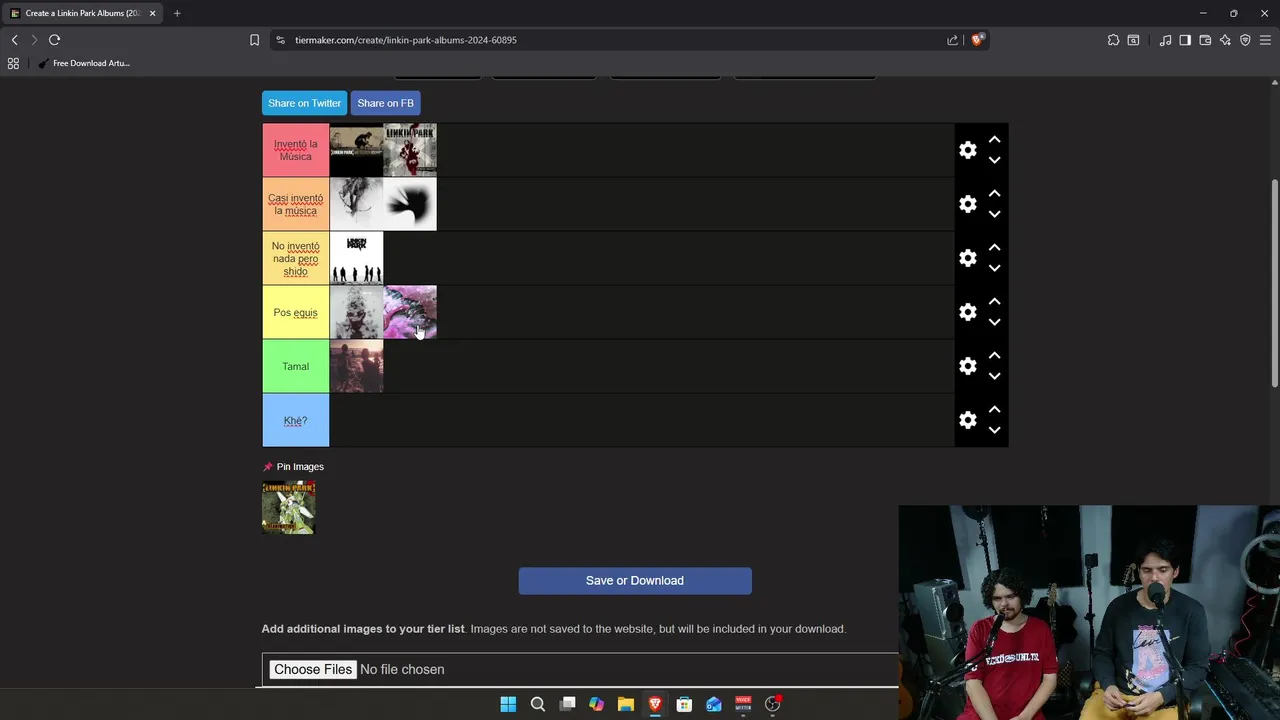The height and width of the screenshot is (720, 1280).
Task: Select the Pos equis tier label
Action: pyautogui.click(x=296, y=312)
